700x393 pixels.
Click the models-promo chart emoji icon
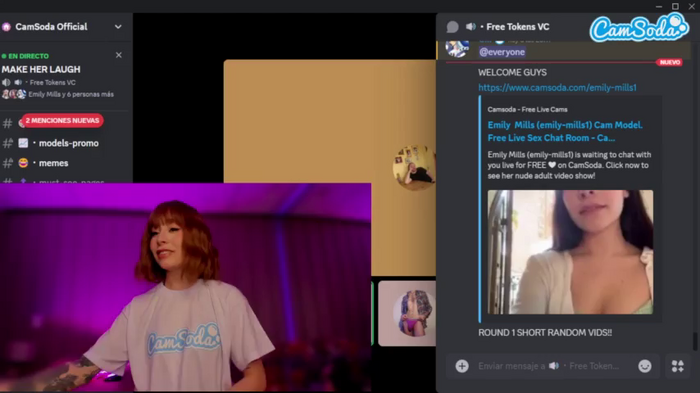tap(23, 143)
